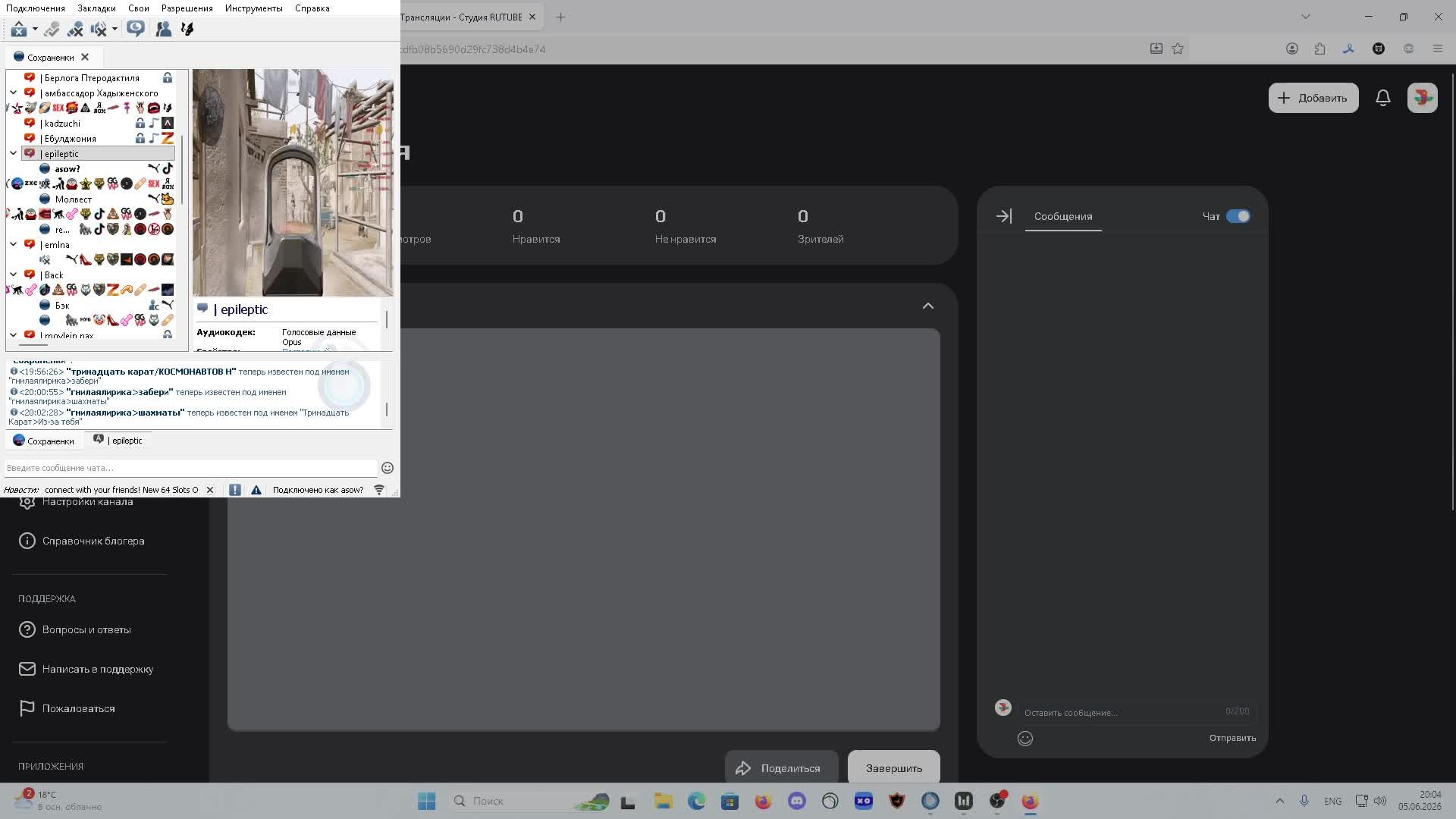Viewport: 1456px width, 819px height.
Task: Open the dropdown arrow beside the speaker-mute icon
Action: [x=115, y=29]
